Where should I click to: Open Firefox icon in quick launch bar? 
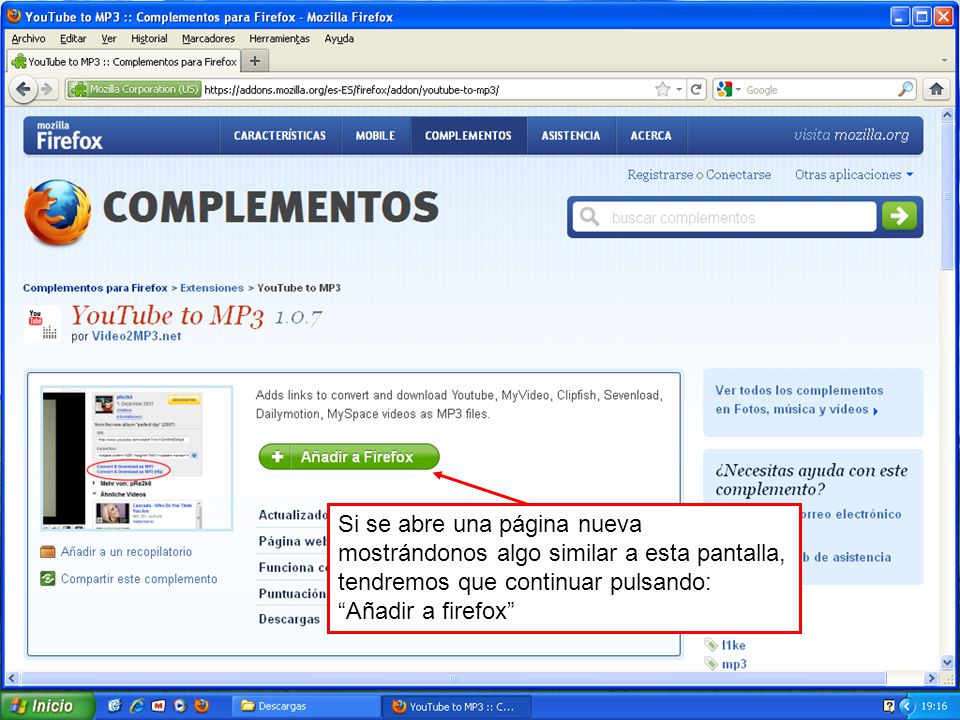(x=202, y=706)
